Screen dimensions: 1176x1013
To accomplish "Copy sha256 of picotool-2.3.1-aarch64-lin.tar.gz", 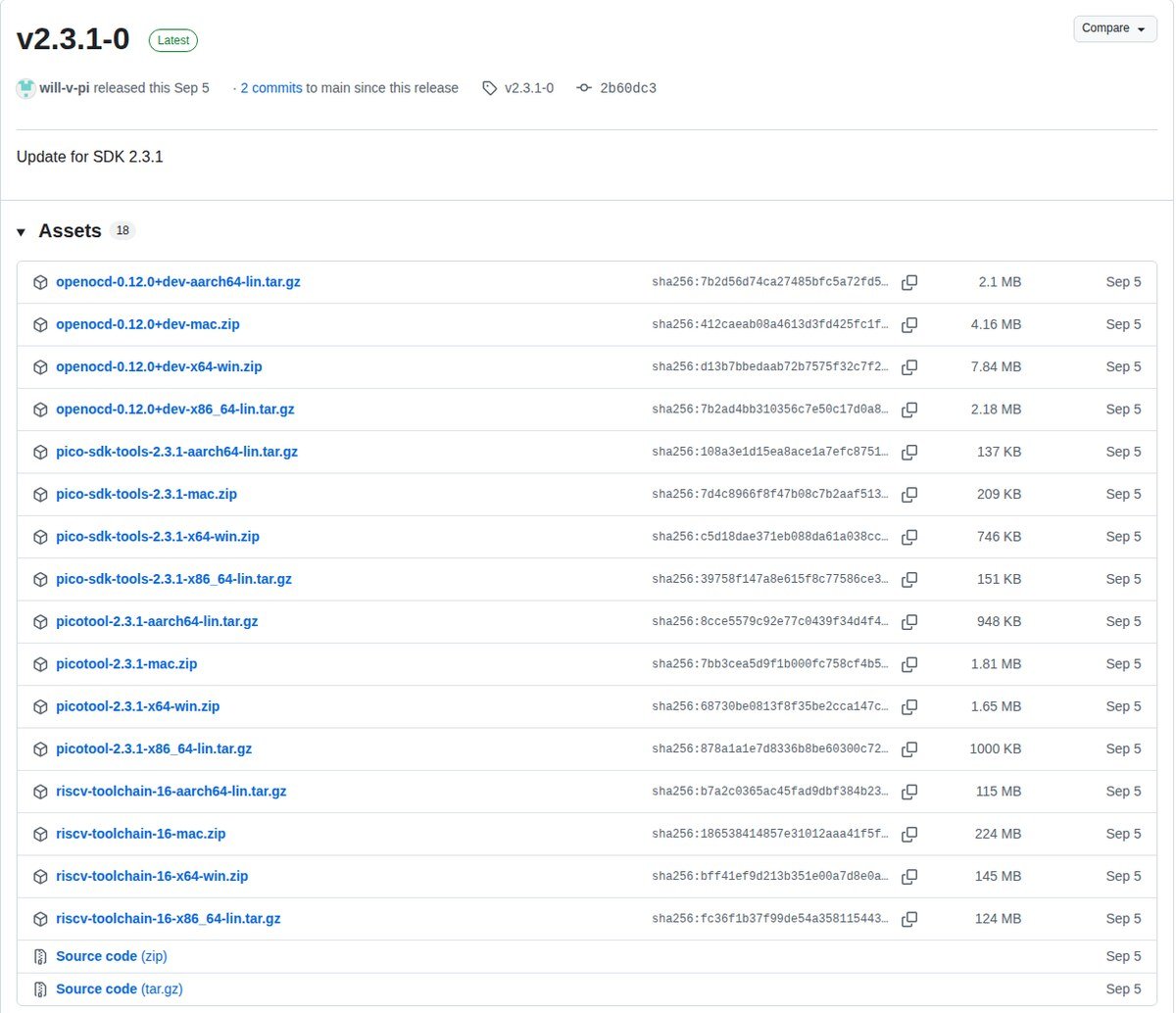I will (909, 622).
